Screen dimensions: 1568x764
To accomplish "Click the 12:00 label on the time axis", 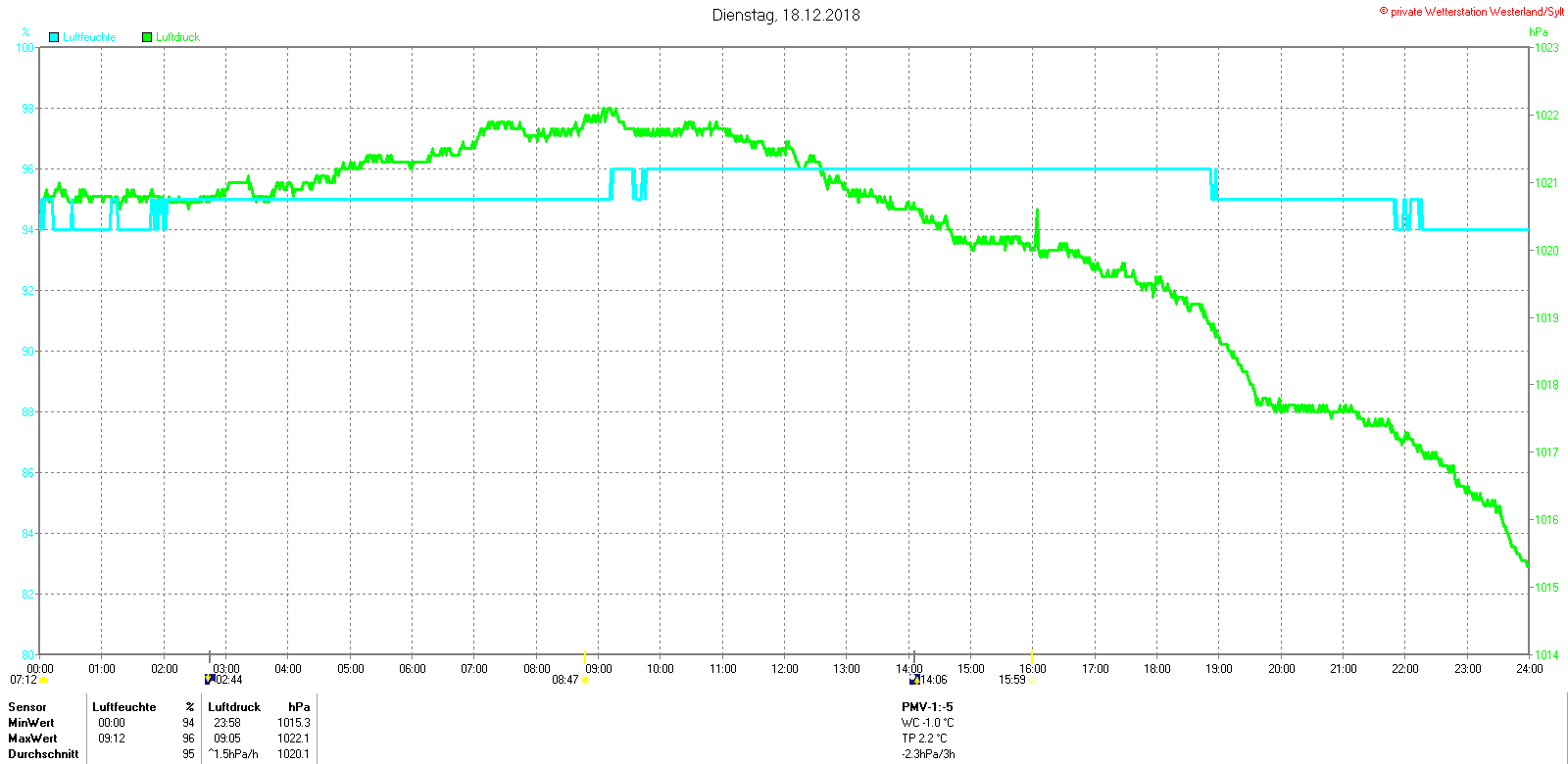I will coord(785,669).
